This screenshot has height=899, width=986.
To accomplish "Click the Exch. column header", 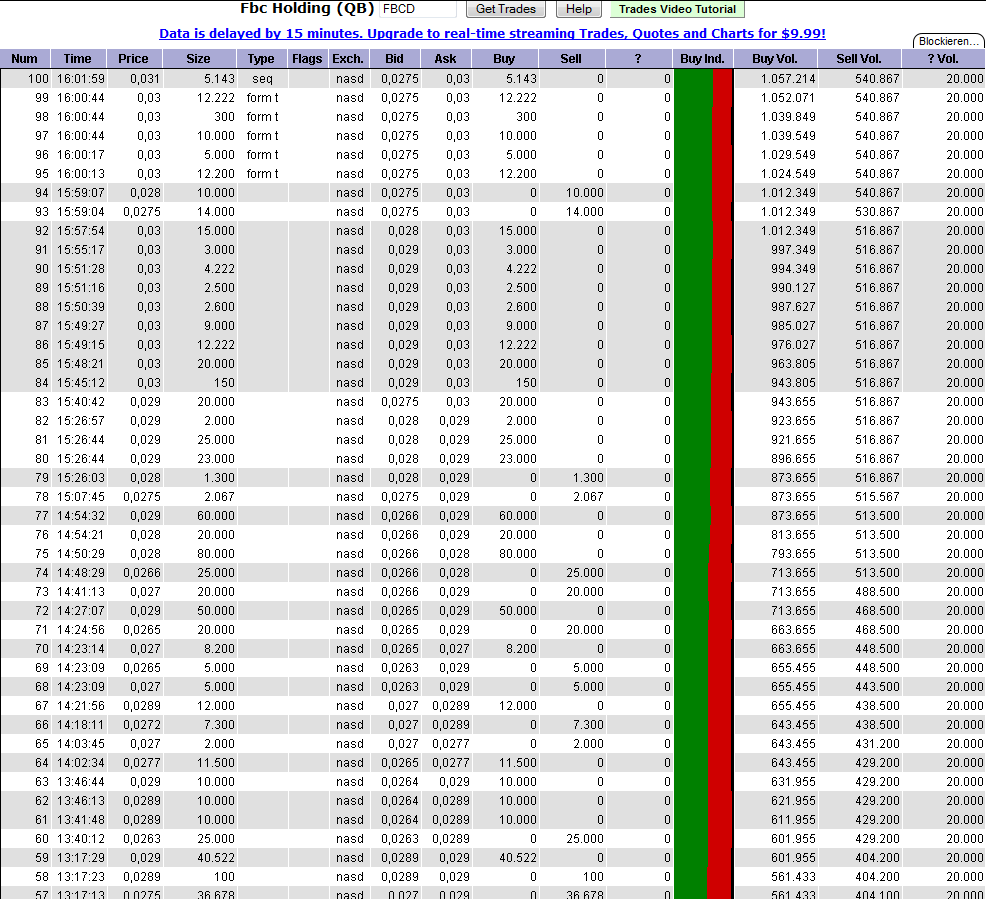I will pos(348,58).
